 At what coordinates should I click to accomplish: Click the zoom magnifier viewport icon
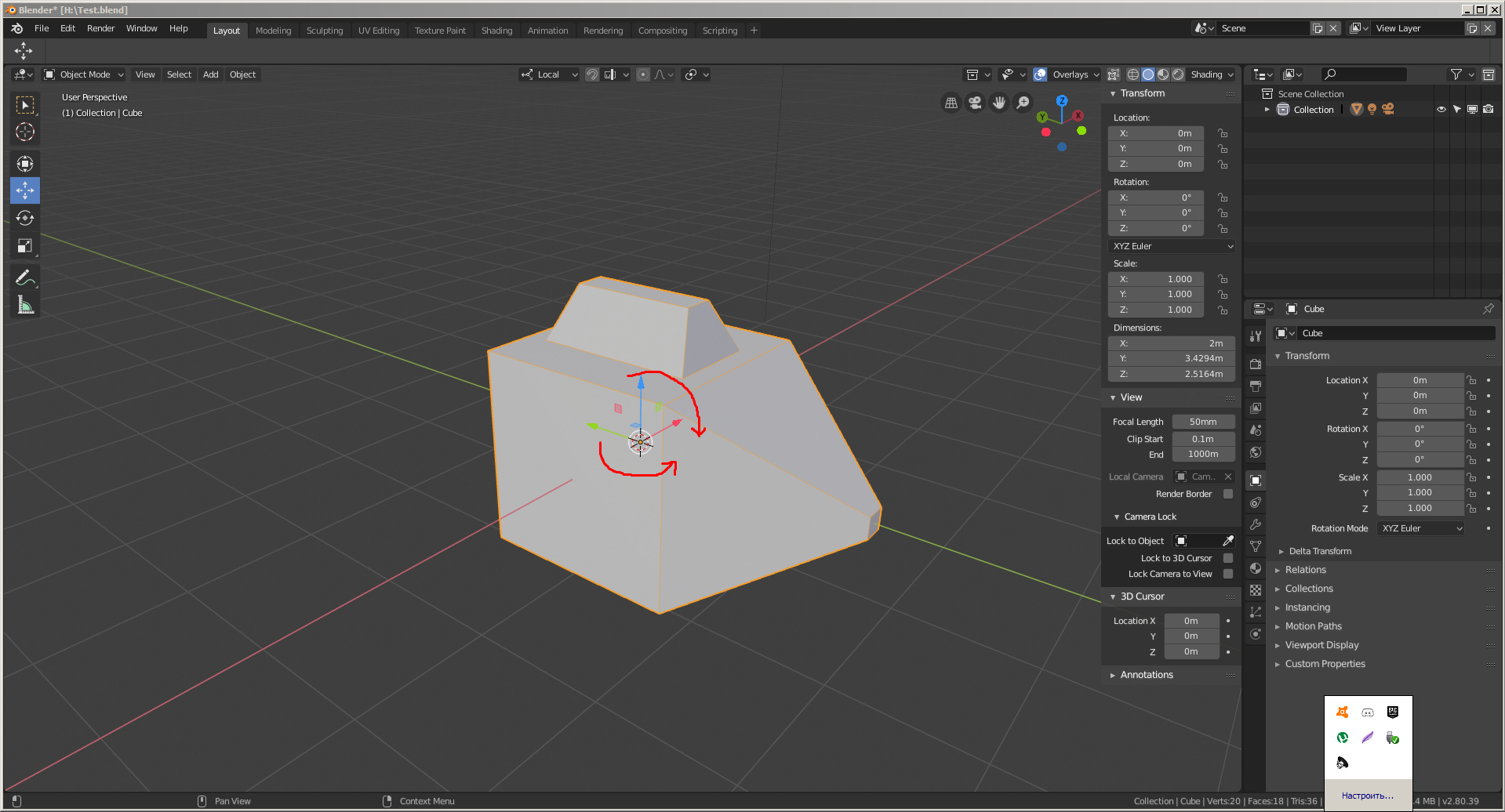click(1023, 103)
